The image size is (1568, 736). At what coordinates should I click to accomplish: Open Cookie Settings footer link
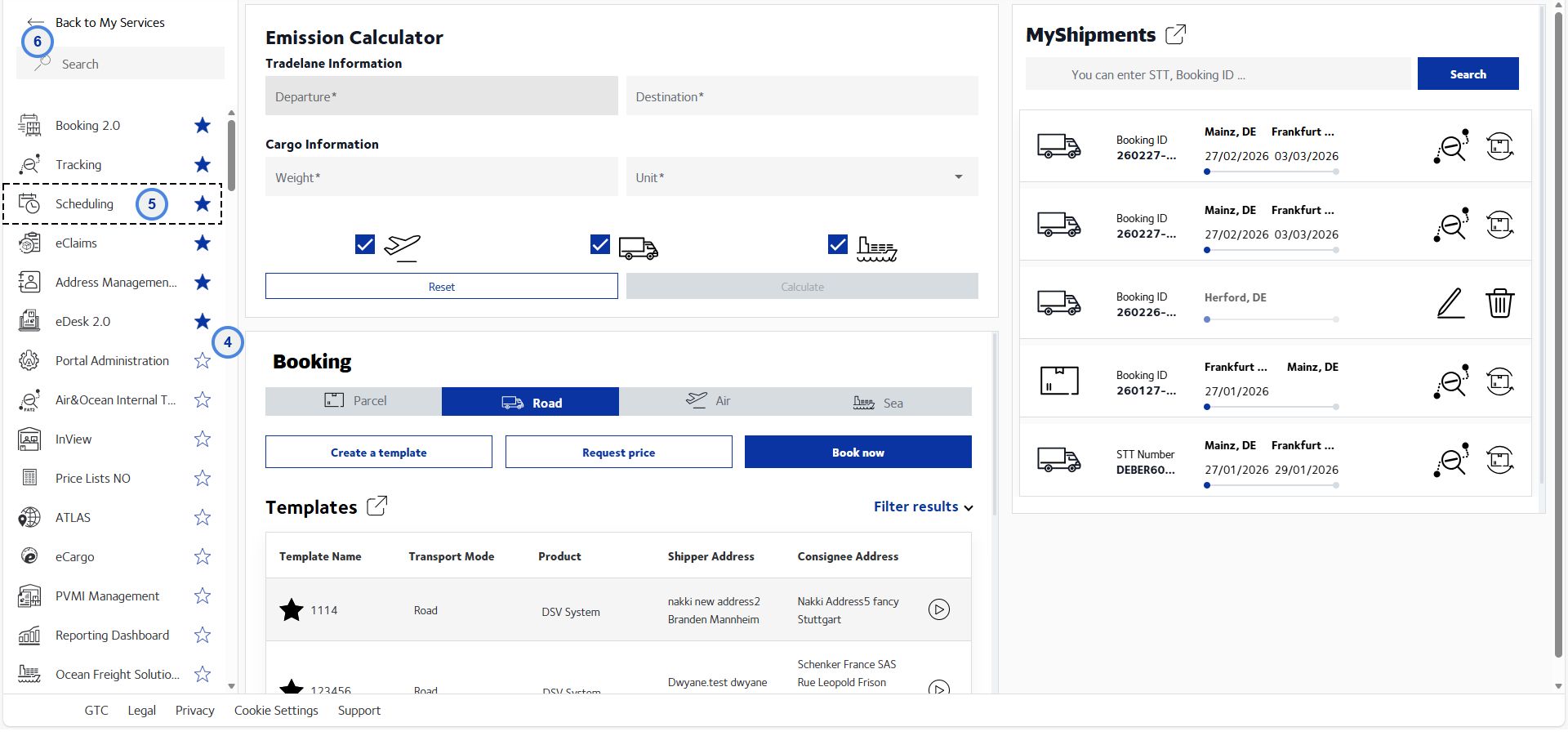(276, 711)
